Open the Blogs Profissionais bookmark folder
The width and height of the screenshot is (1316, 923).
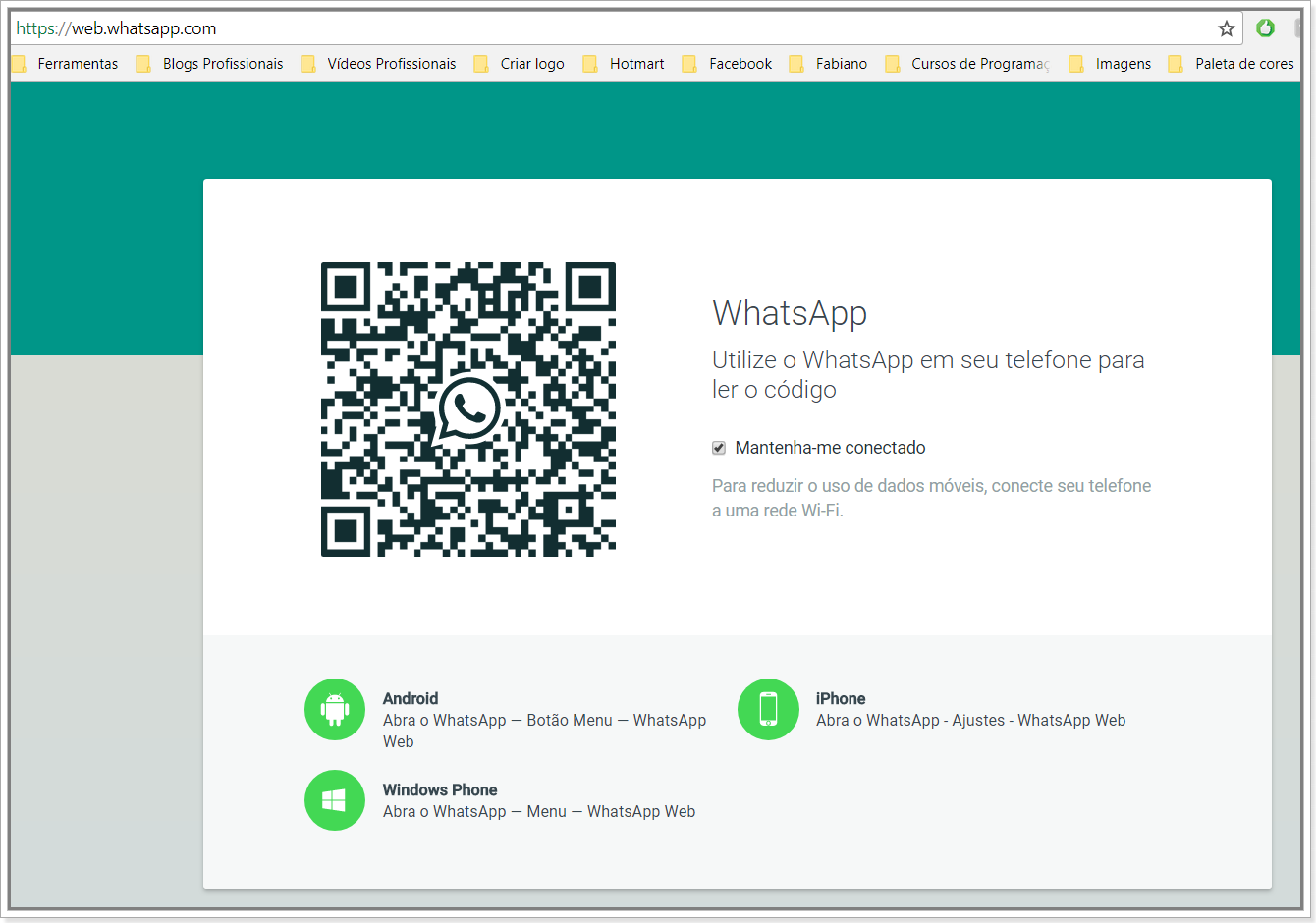tap(209, 64)
